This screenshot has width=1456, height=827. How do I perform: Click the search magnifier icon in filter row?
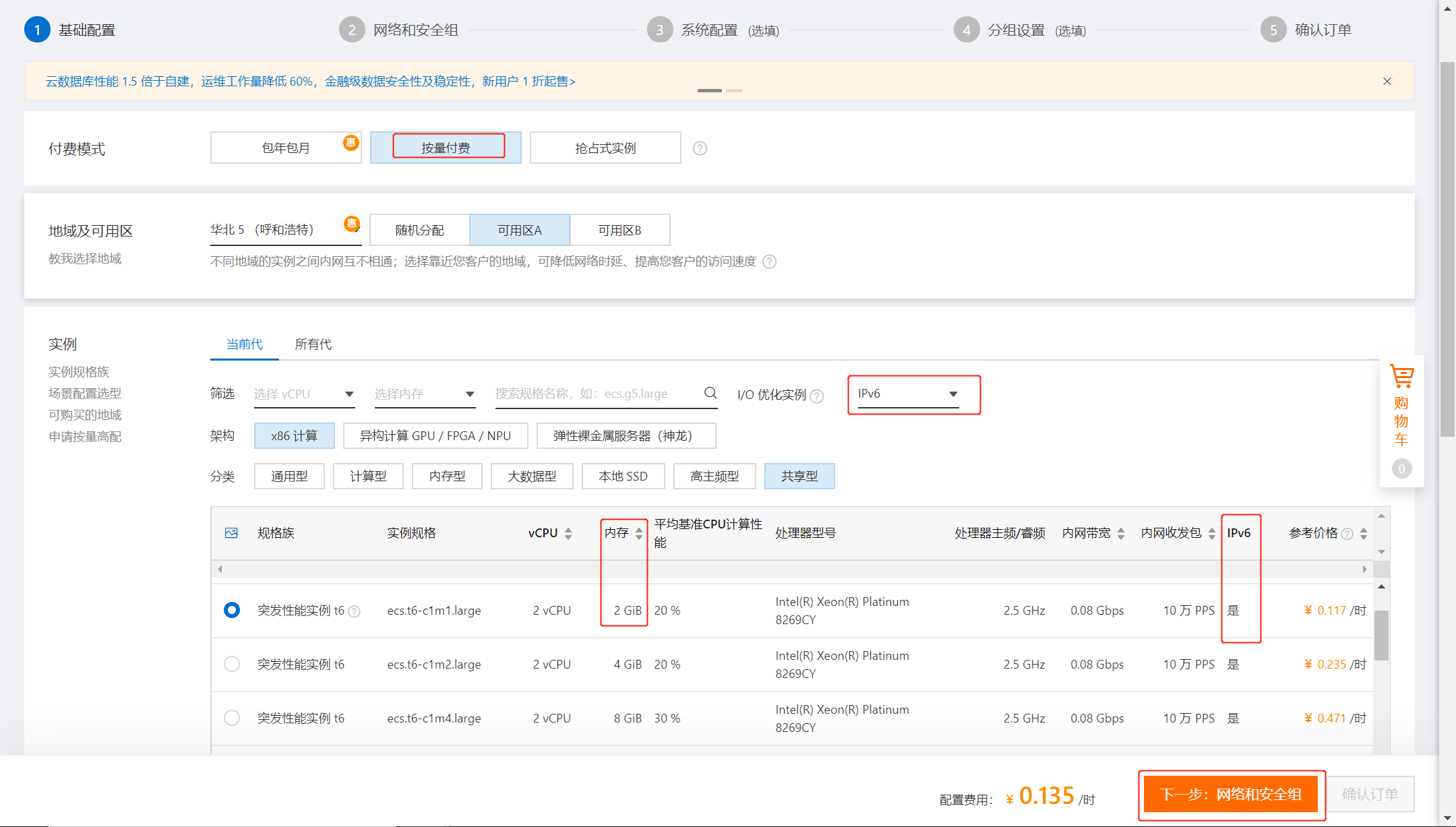pos(710,393)
